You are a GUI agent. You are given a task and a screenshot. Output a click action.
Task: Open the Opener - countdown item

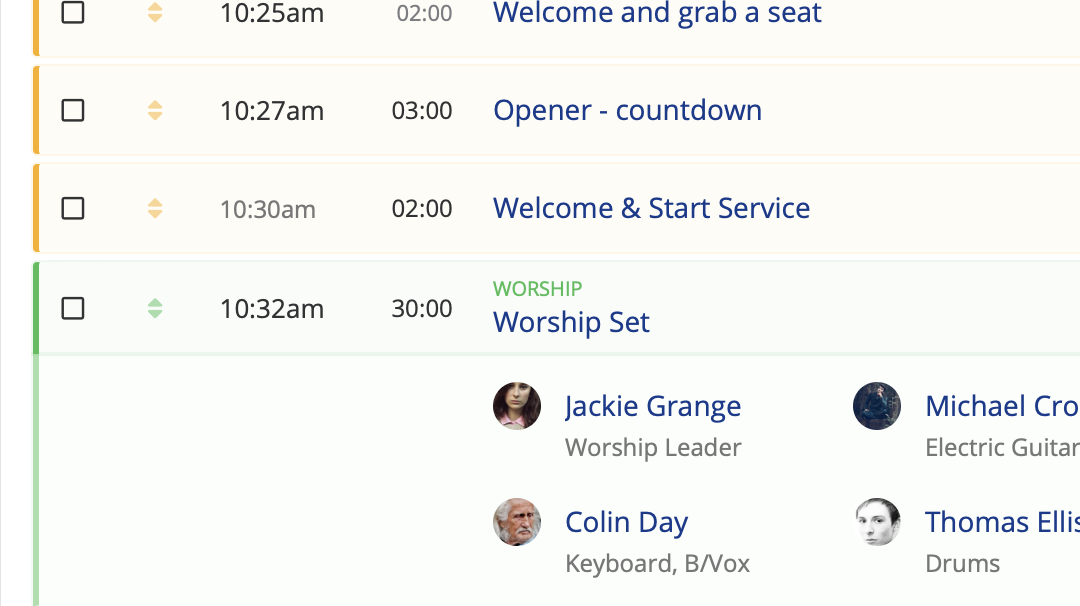[x=627, y=110]
